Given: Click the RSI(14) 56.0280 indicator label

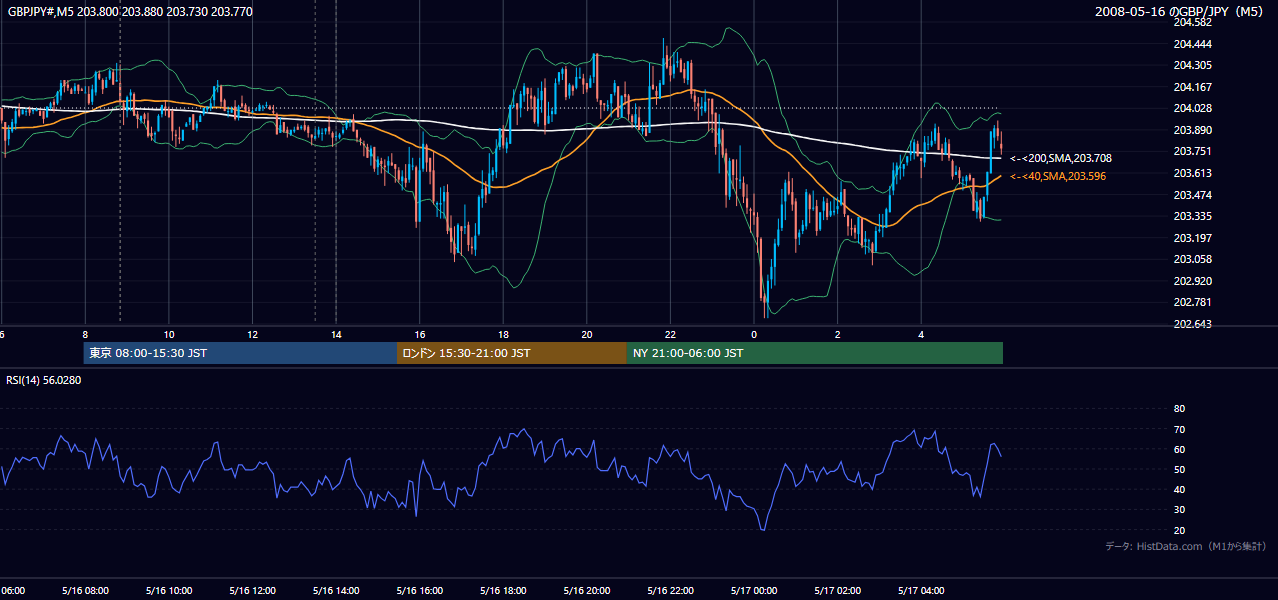Looking at the screenshot, I should point(43,380).
